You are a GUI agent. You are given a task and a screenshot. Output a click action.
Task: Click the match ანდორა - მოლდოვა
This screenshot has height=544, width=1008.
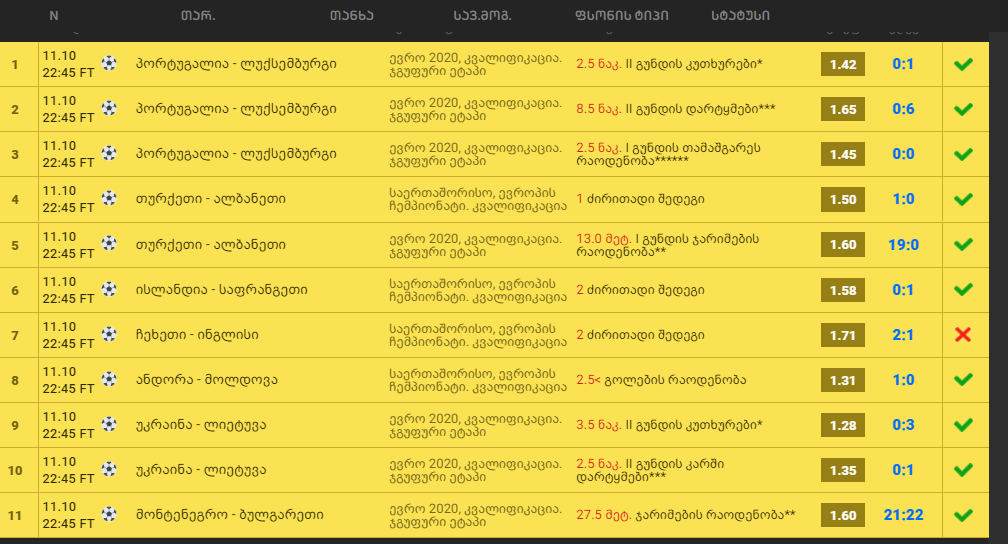tap(206, 380)
